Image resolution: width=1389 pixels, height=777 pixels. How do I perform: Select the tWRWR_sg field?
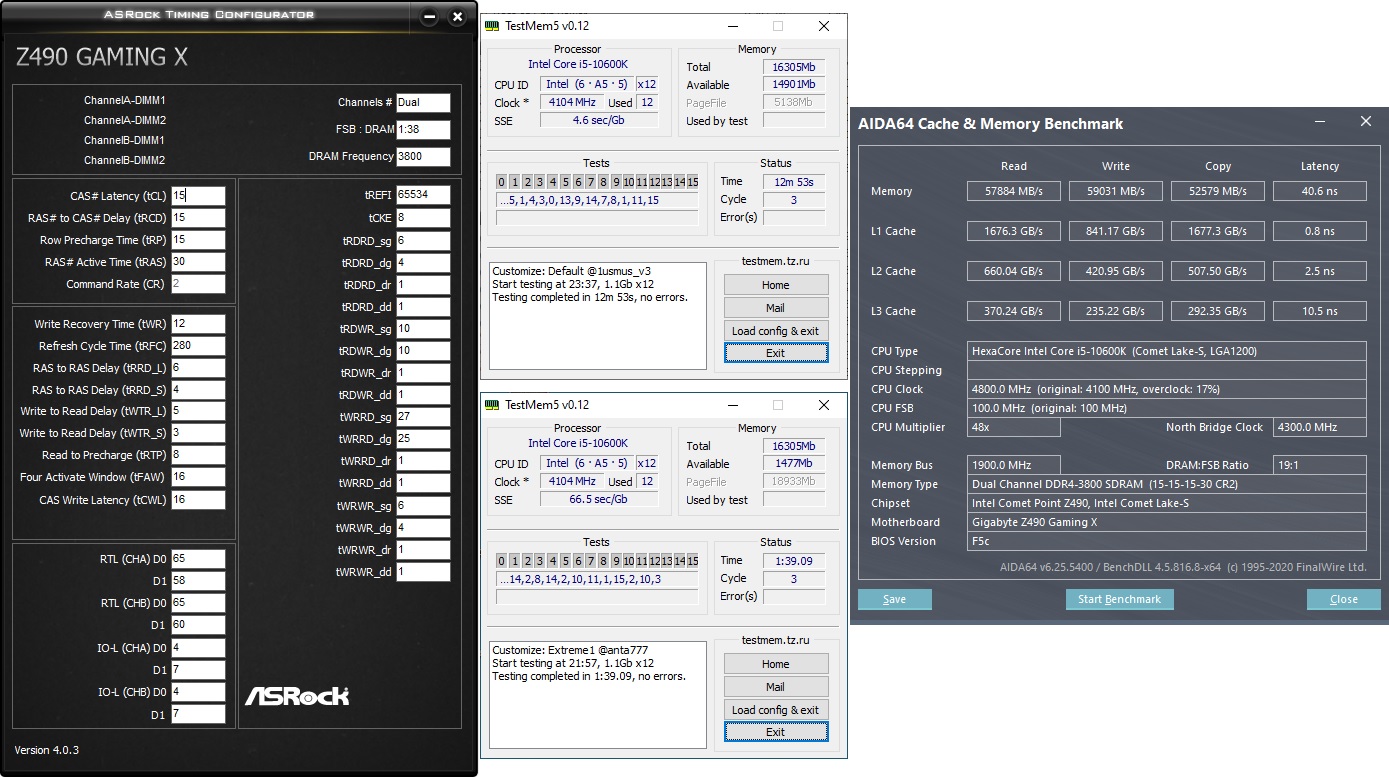pyautogui.click(x=423, y=506)
